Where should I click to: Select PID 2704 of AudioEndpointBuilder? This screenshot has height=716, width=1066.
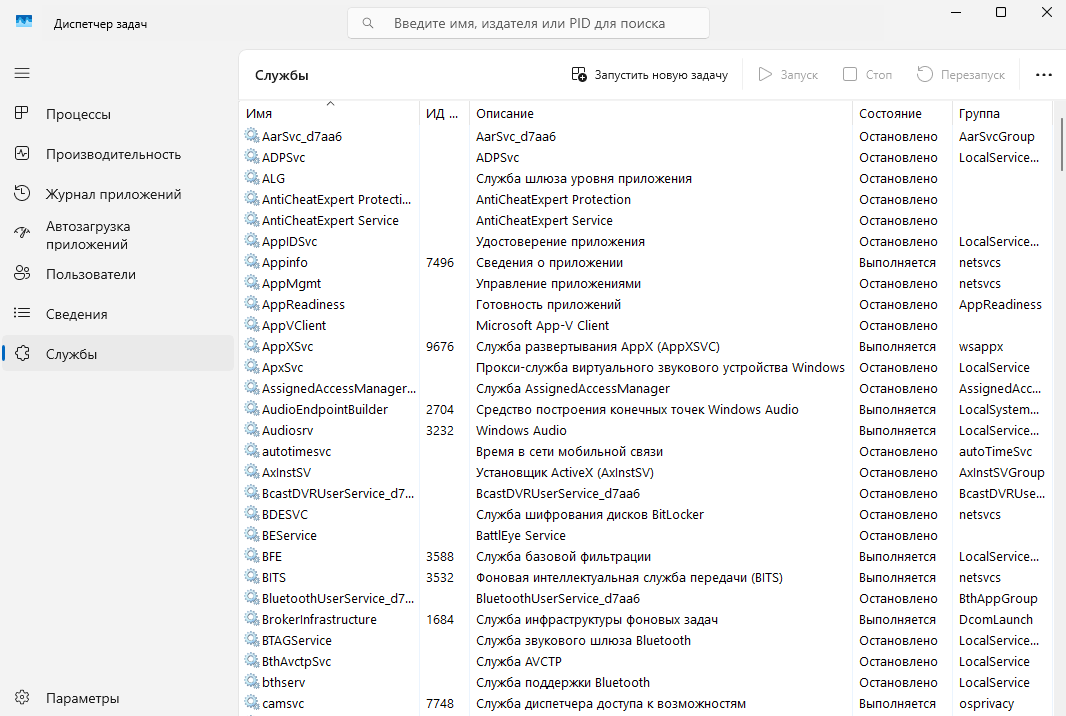440,409
